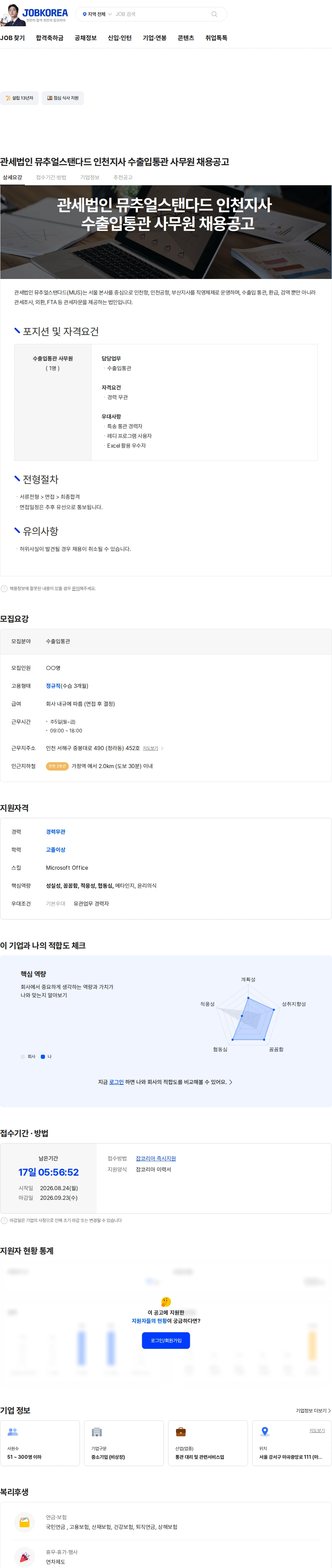Click the 잡코리아 즉시지원 link
The image size is (332, 1568).
point(155,1158)
